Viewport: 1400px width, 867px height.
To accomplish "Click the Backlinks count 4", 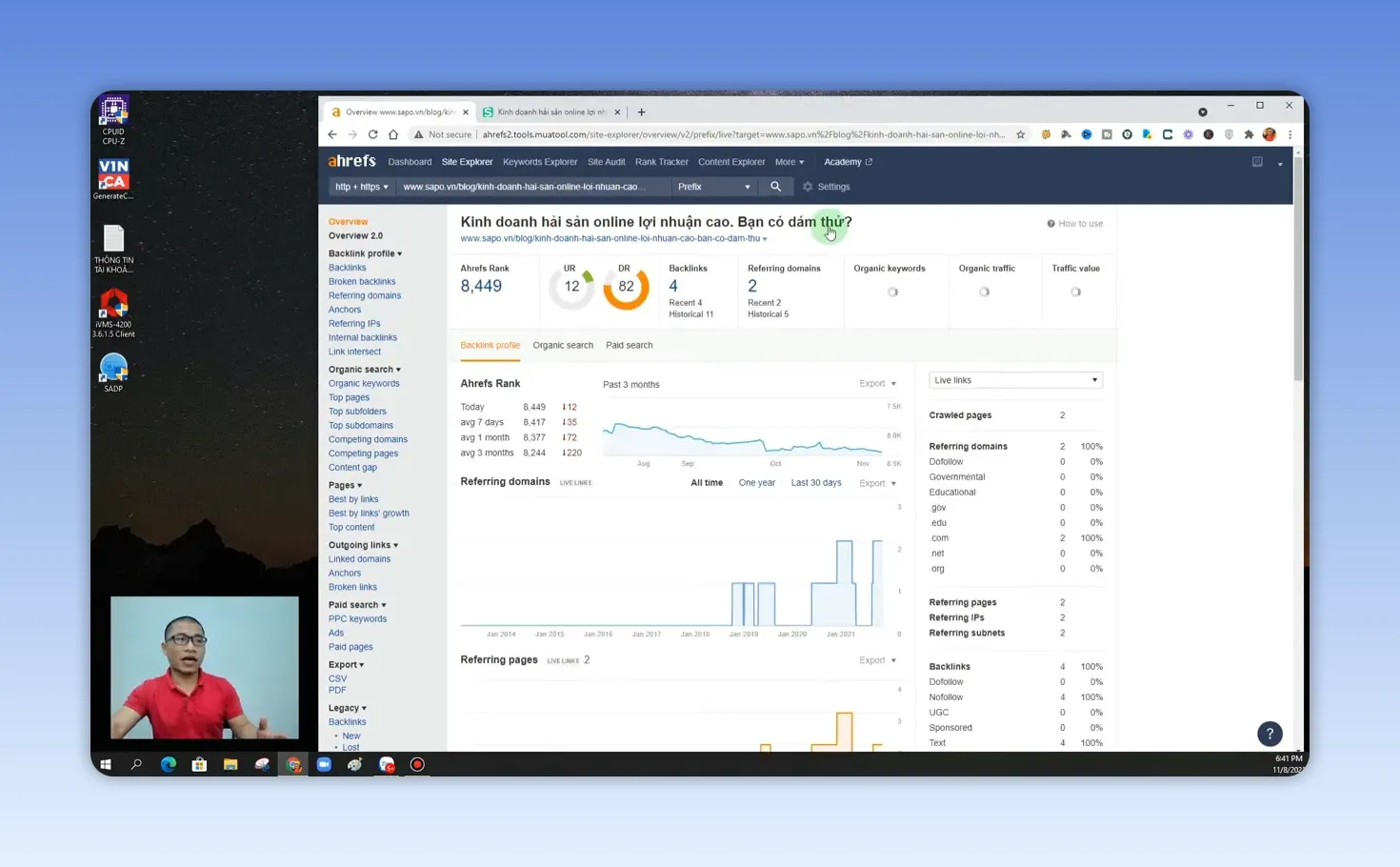I will pos(673,286).
